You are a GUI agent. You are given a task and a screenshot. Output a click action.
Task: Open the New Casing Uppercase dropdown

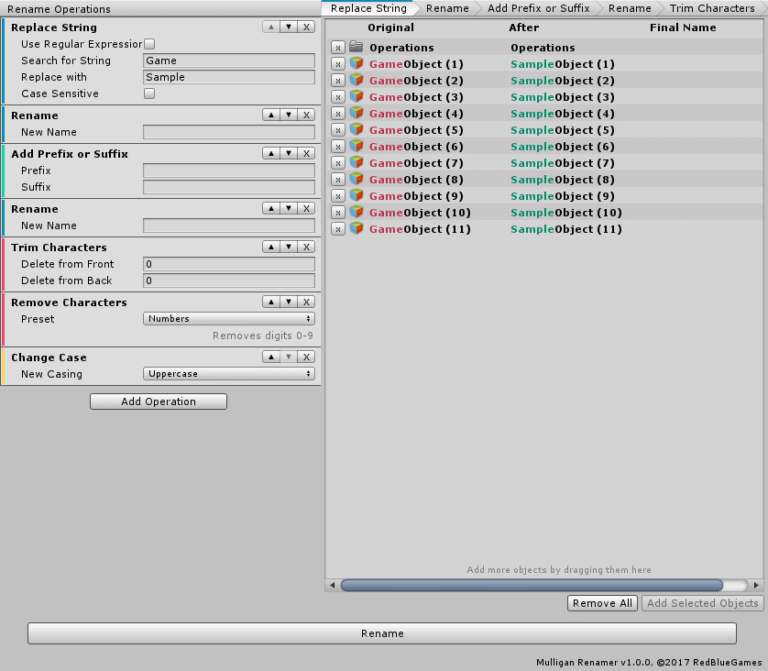(x=229, y=374)
